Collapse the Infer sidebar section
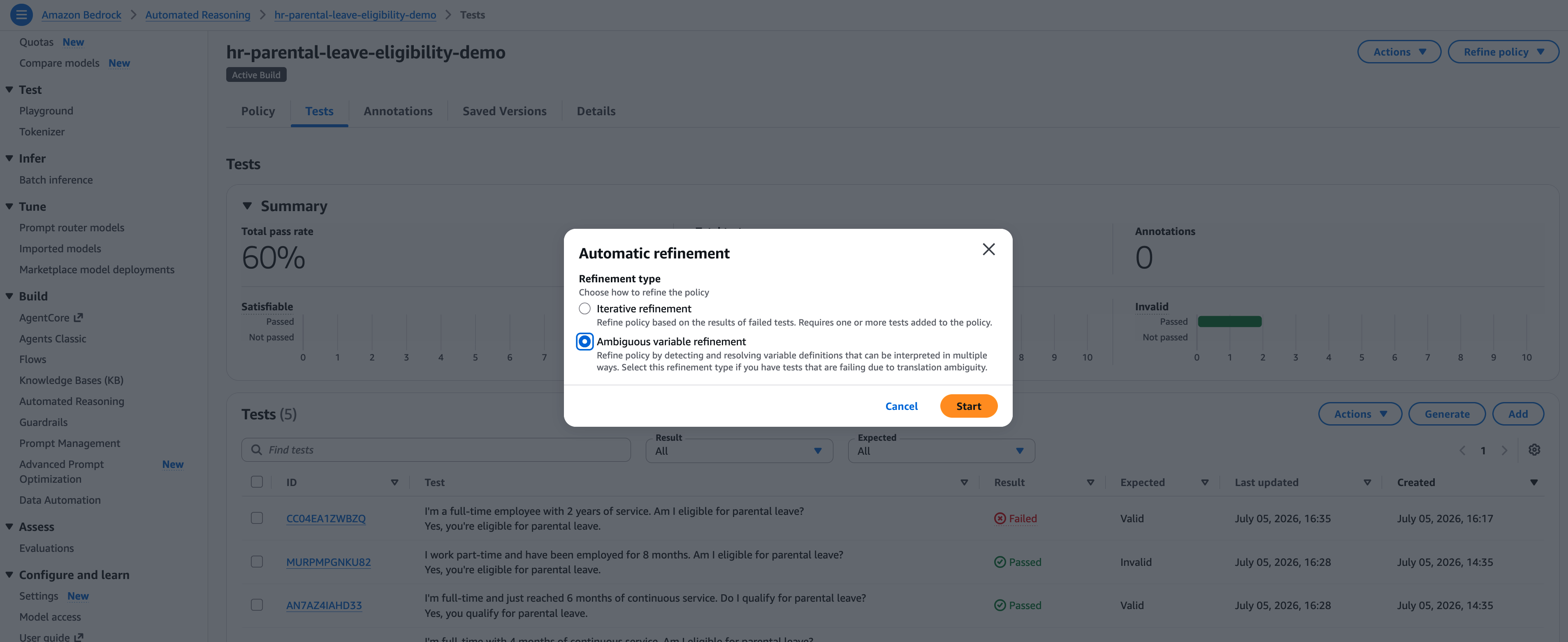 click(9, 158)
